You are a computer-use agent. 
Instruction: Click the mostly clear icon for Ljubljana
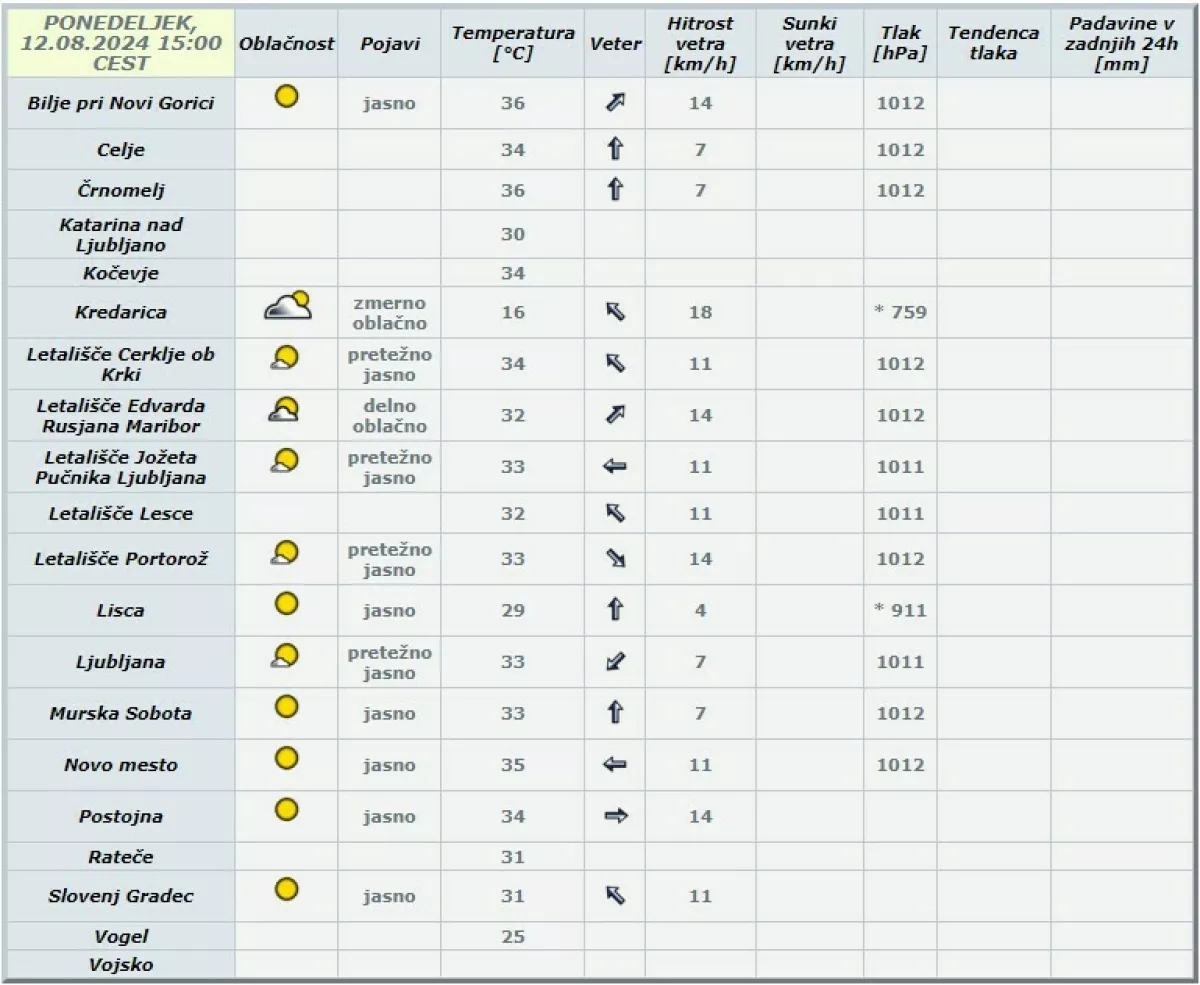tap(285, 655)
